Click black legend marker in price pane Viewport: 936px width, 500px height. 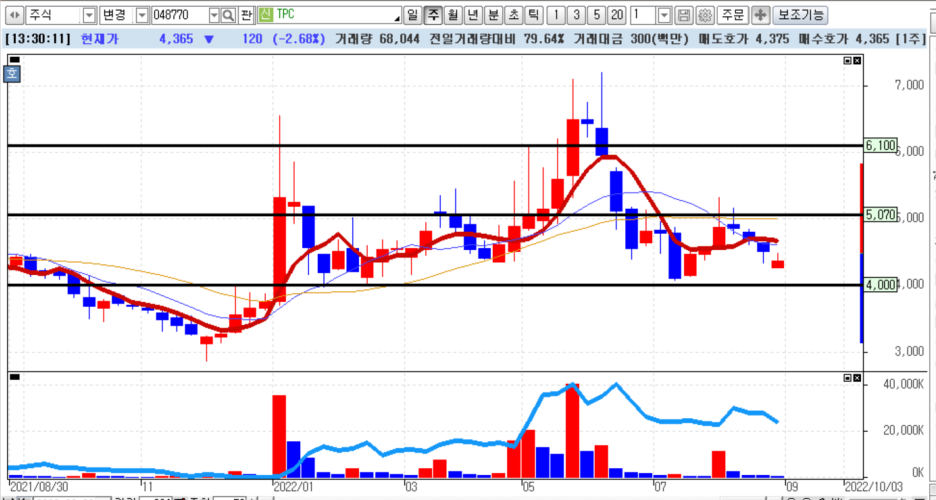tap(15, 60)
